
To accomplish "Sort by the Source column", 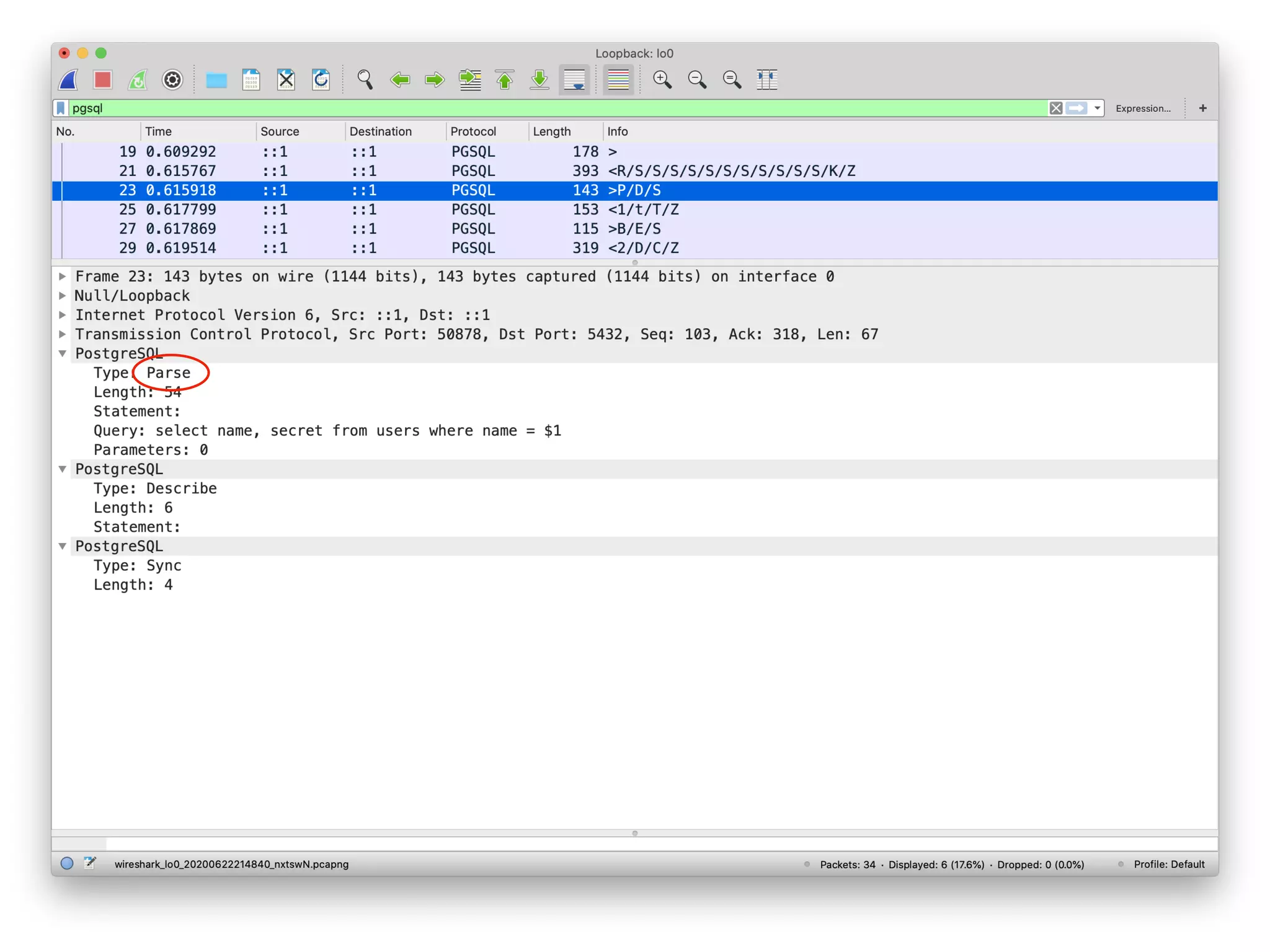I will [300, 131].
